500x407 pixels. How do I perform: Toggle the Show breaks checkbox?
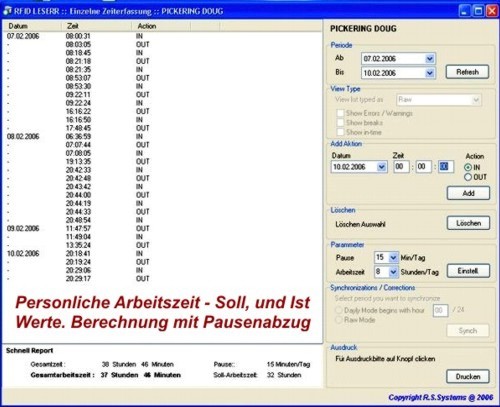click(340, 123)
